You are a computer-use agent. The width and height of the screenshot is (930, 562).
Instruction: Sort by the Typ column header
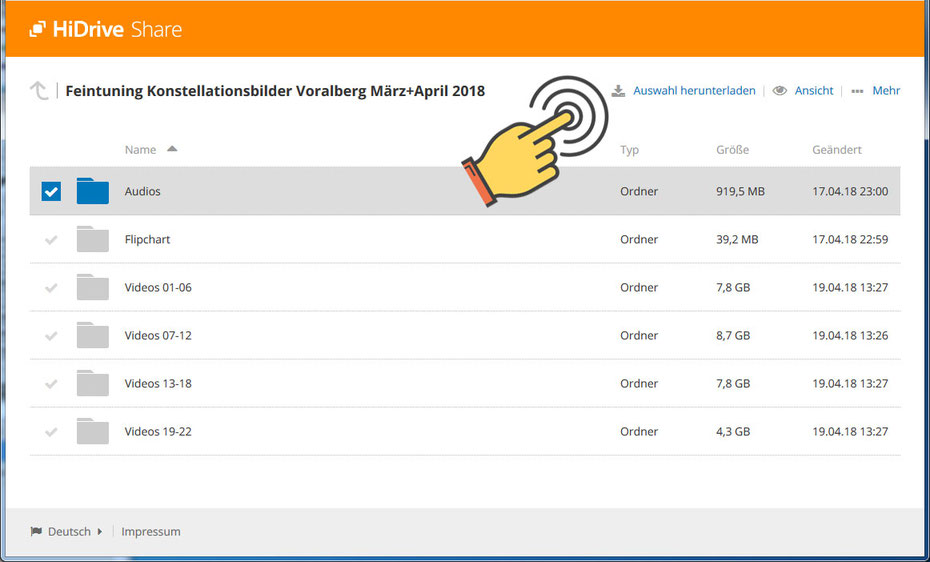click(629, 150)
